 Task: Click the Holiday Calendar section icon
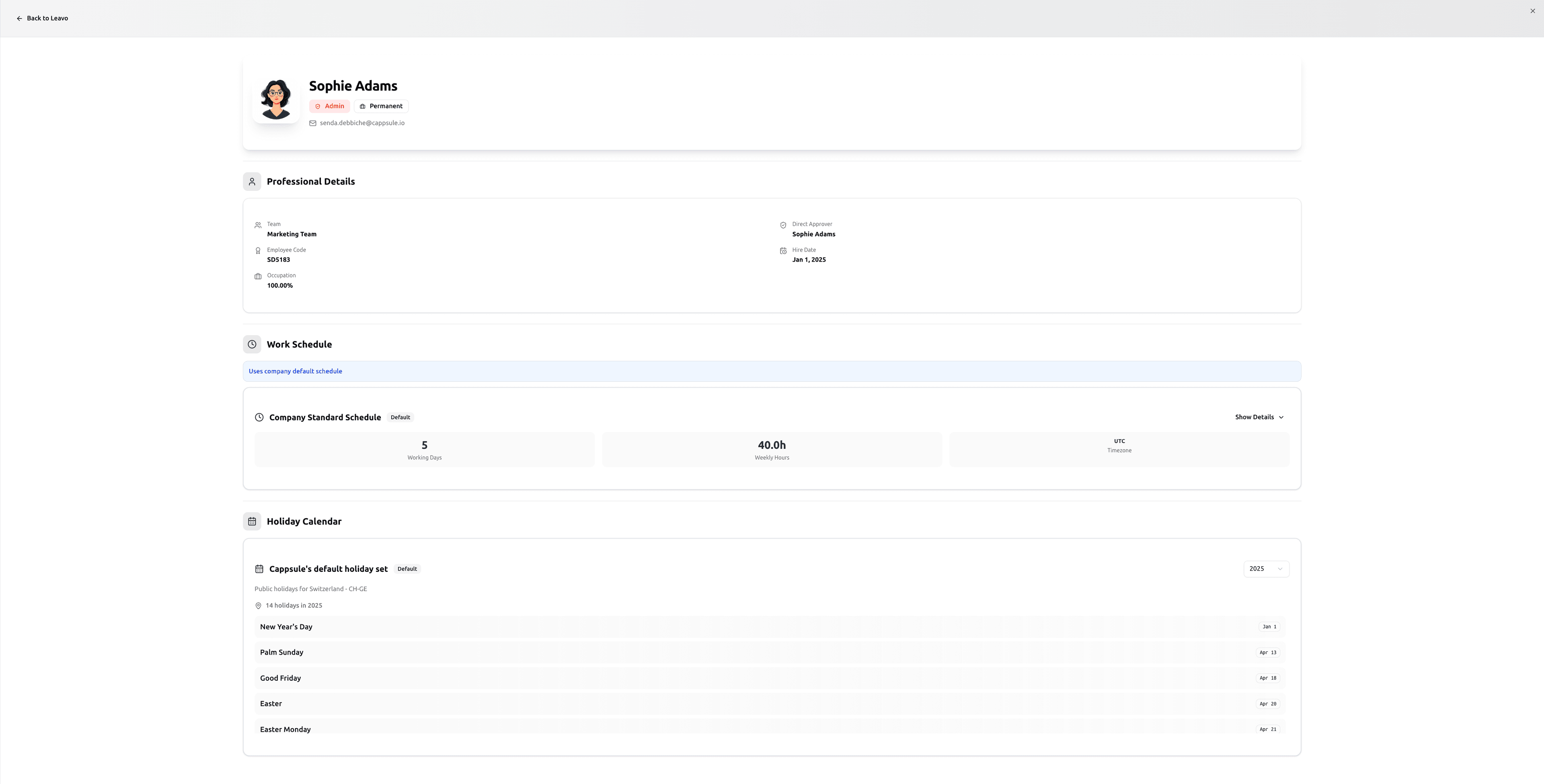click(252, 522)
